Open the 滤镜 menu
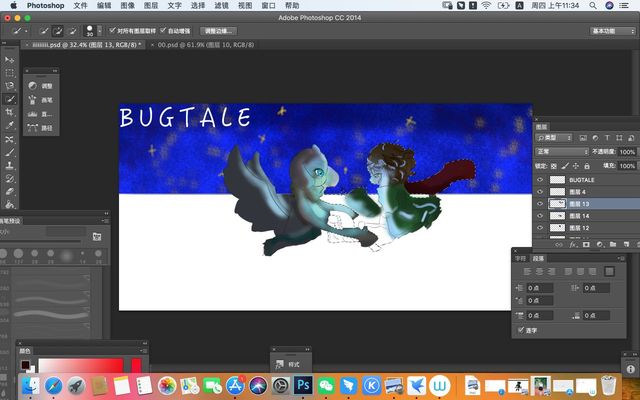This screenshot has width=640, height=400. click(221, 6)
